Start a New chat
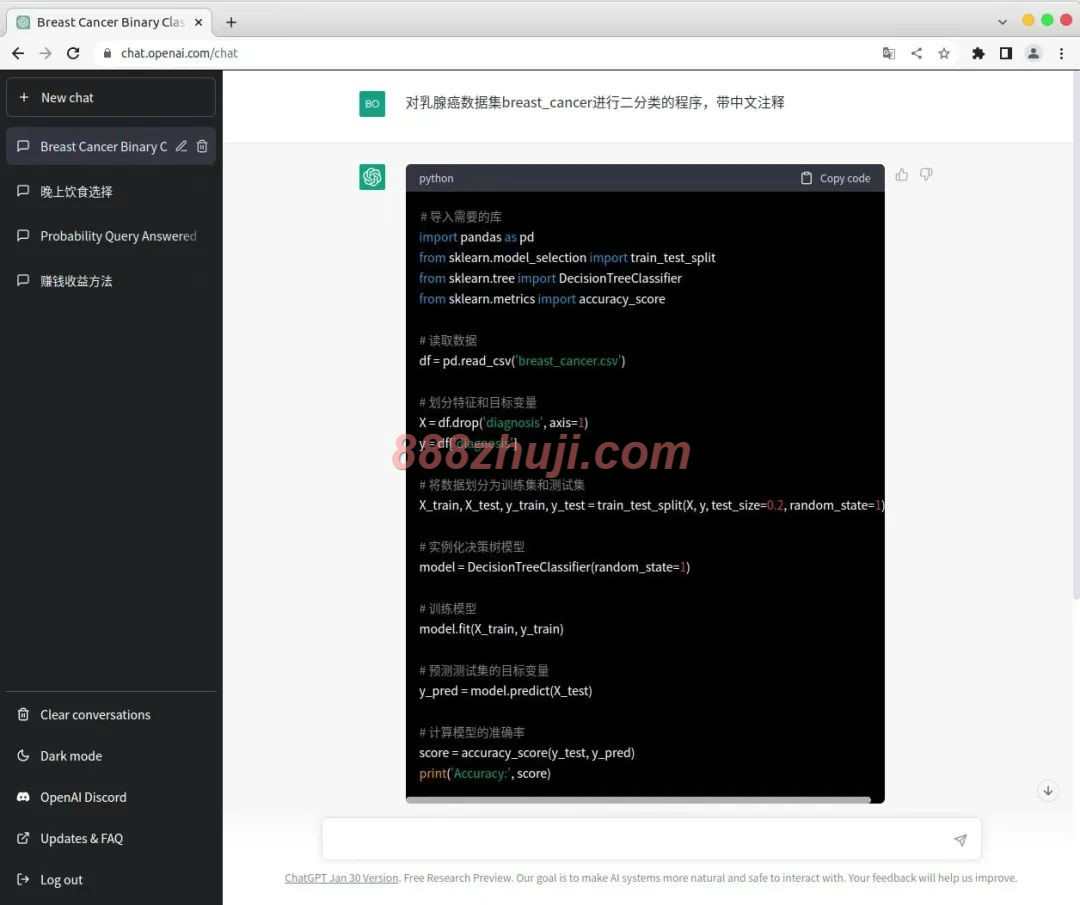 [111, 98]
